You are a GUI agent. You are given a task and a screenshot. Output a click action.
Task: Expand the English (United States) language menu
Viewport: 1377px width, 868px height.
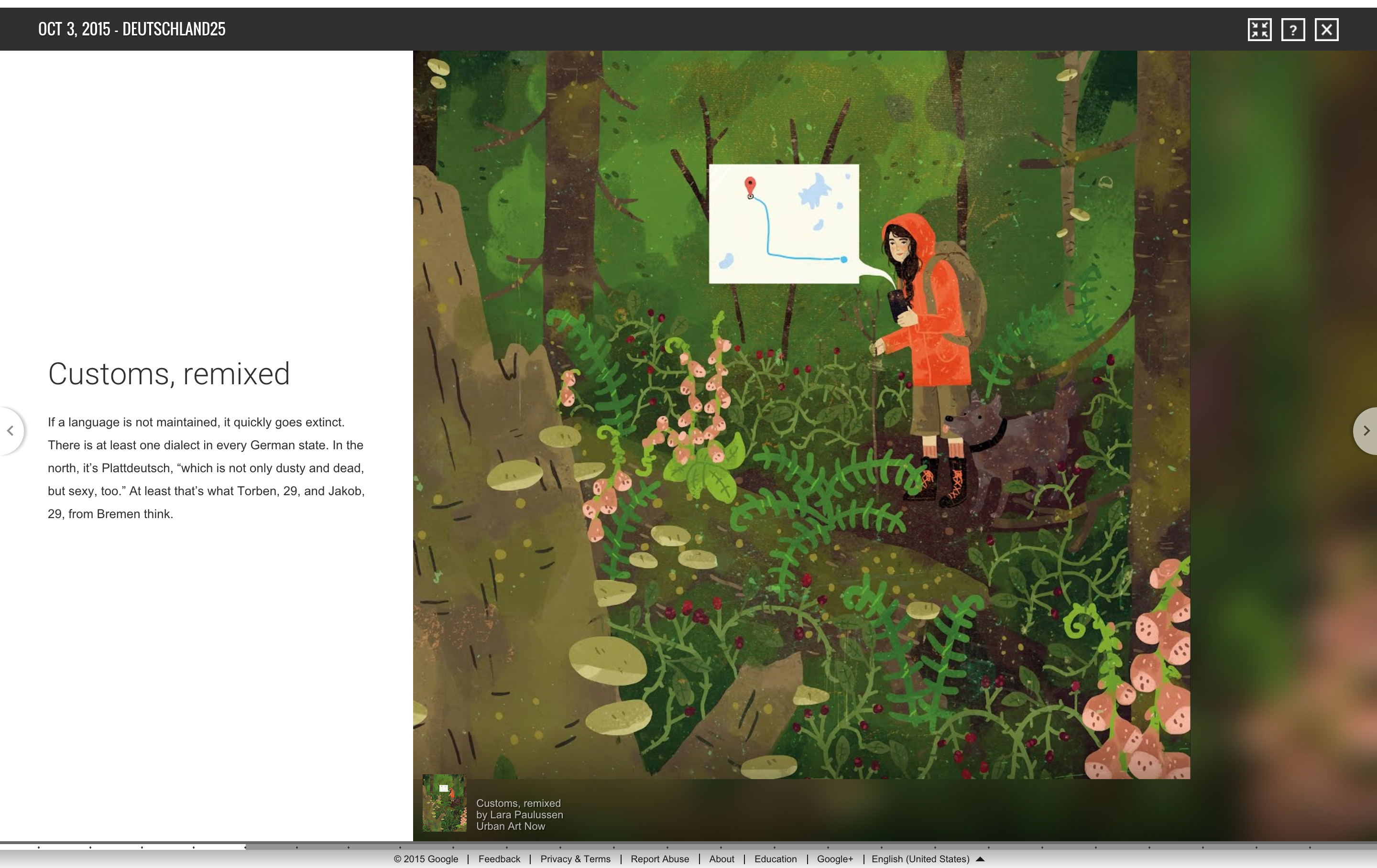(928, 859)
